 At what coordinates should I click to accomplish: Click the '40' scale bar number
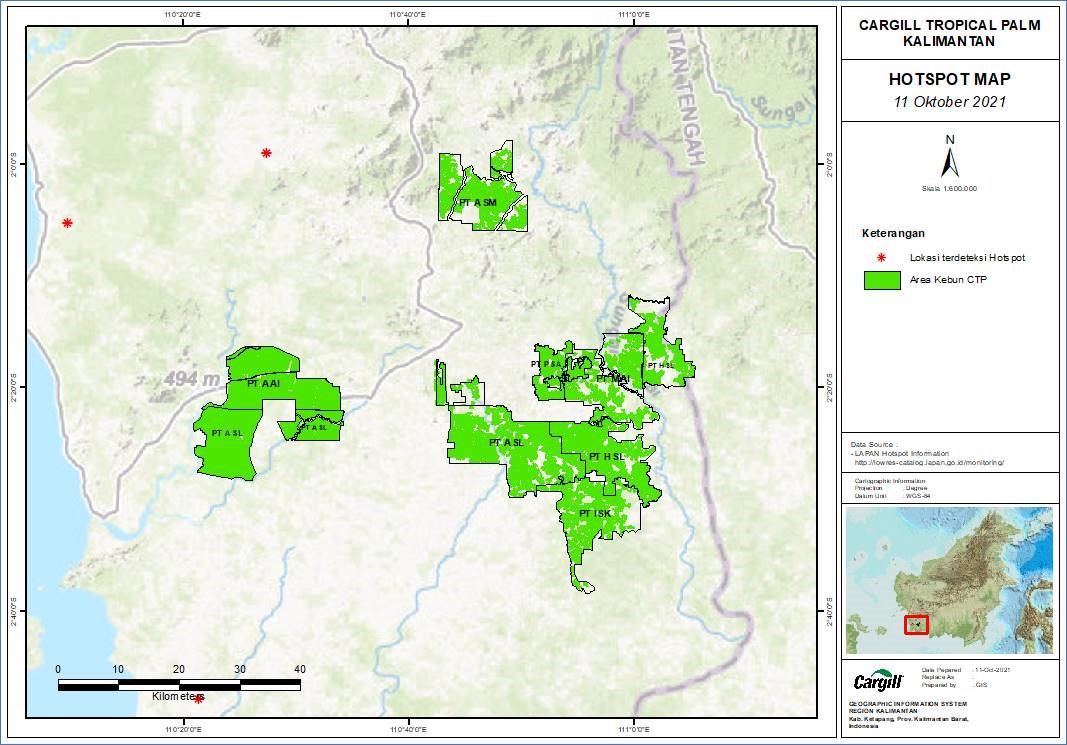point(299,669)
